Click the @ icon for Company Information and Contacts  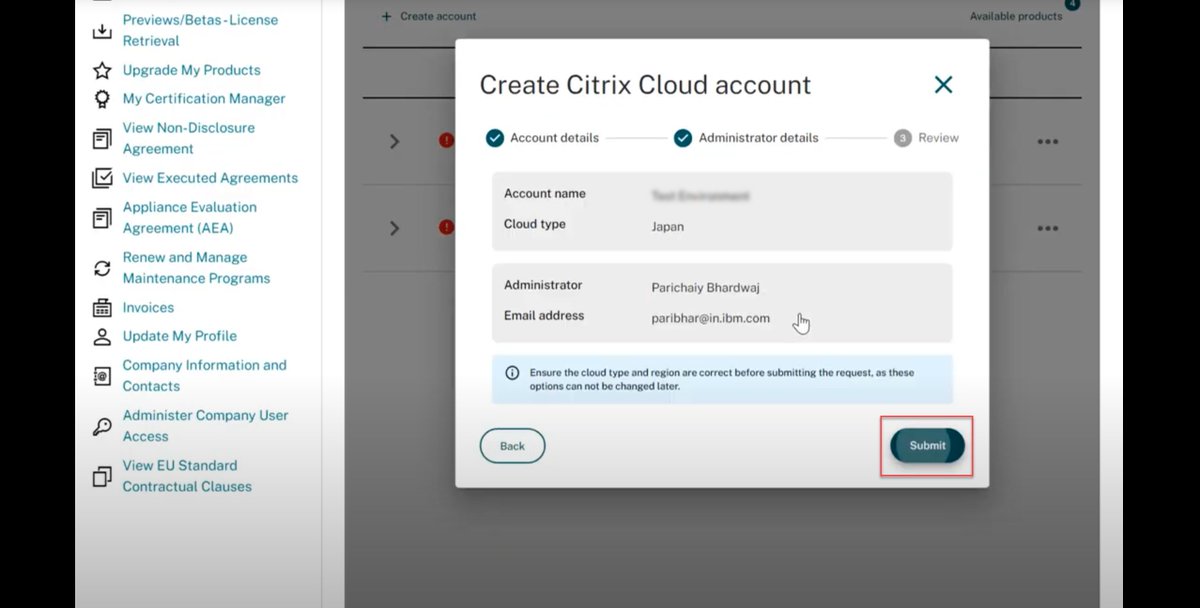(102, 375)
